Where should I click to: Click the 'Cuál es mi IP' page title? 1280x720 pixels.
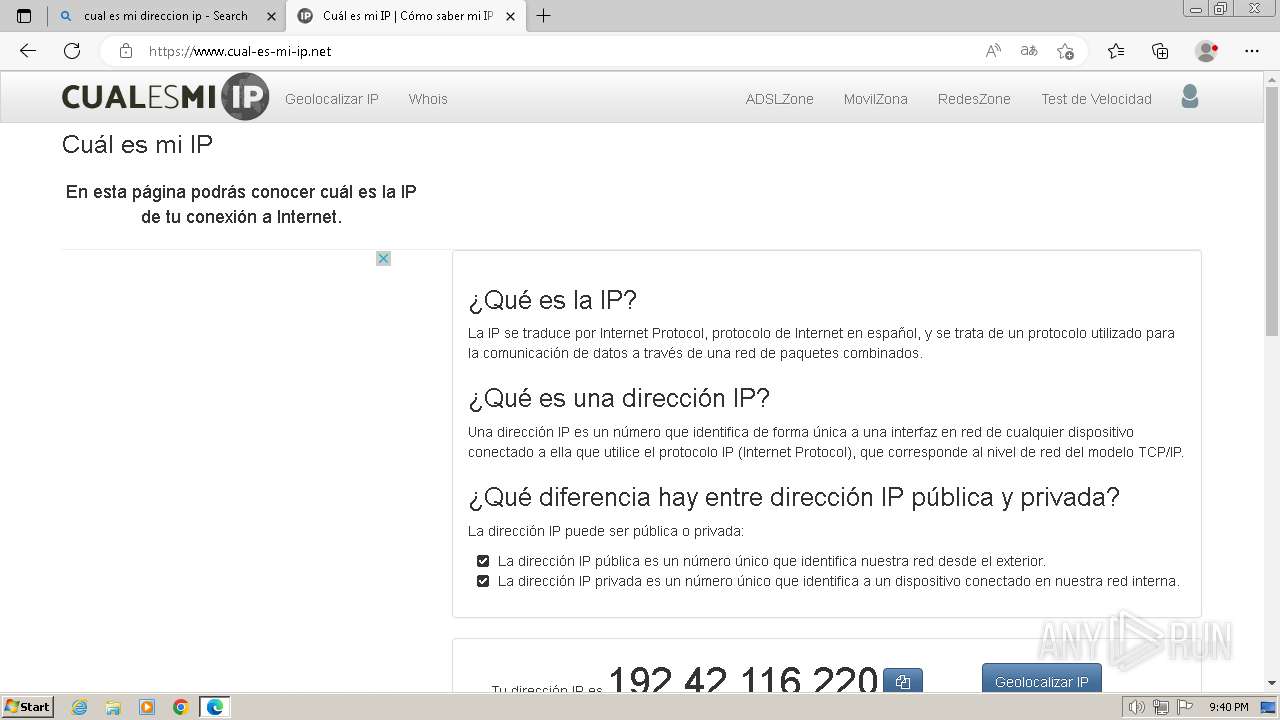pyautogui.click(x=137, y=145)
